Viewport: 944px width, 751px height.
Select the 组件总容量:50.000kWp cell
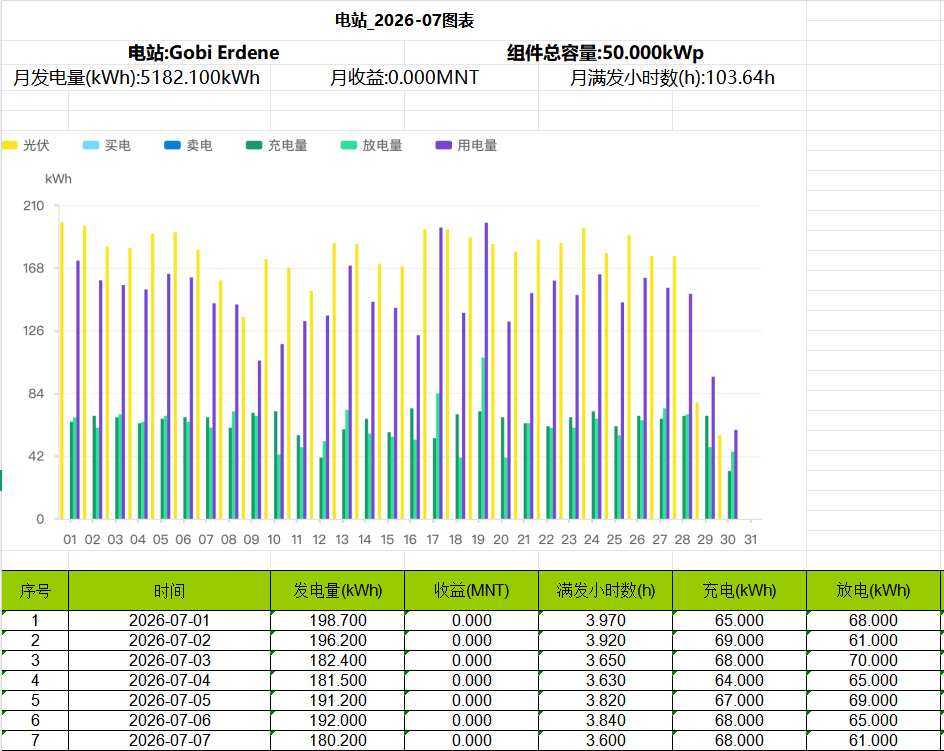point(605,52)
